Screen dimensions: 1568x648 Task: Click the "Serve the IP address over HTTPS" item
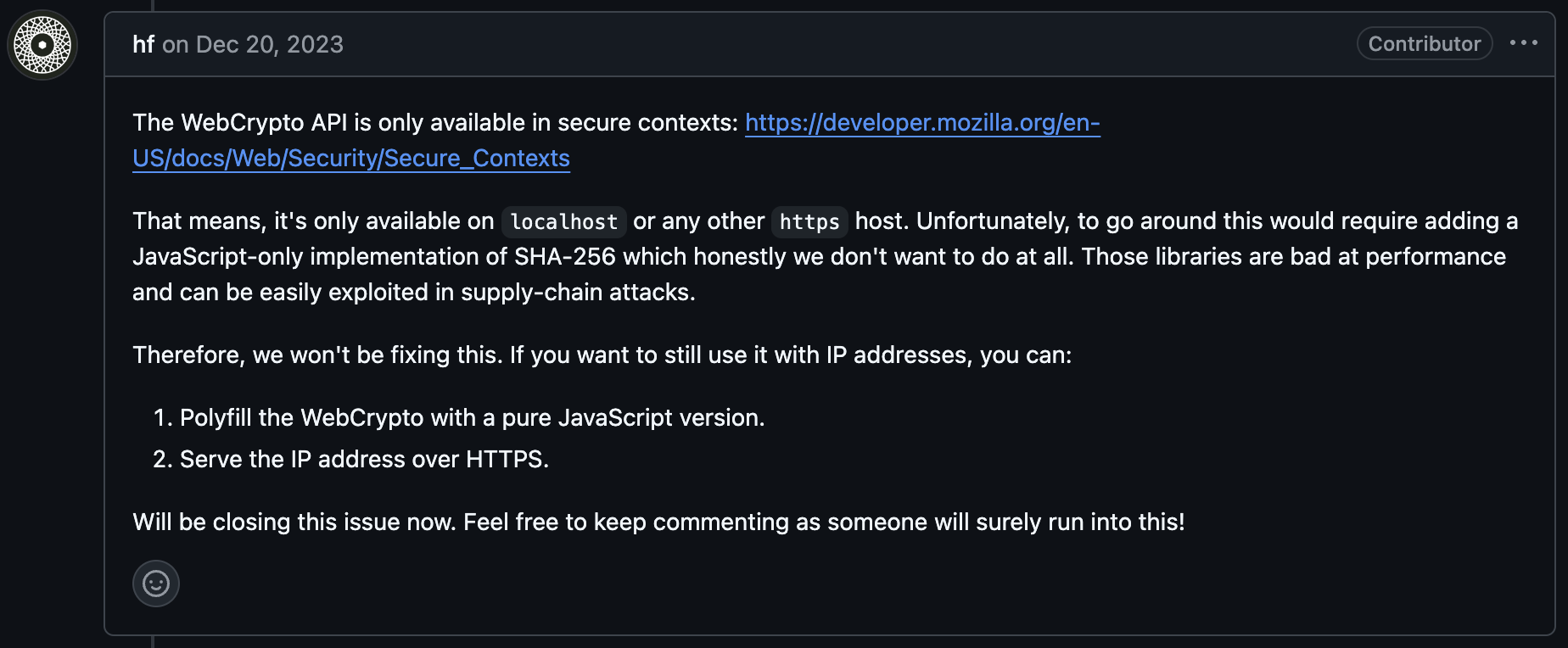364,460
